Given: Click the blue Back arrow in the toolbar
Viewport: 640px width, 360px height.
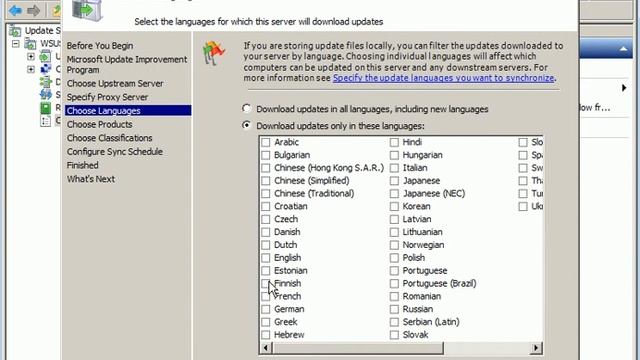Looking at the screenshot, I should click(x=16, y=10).
